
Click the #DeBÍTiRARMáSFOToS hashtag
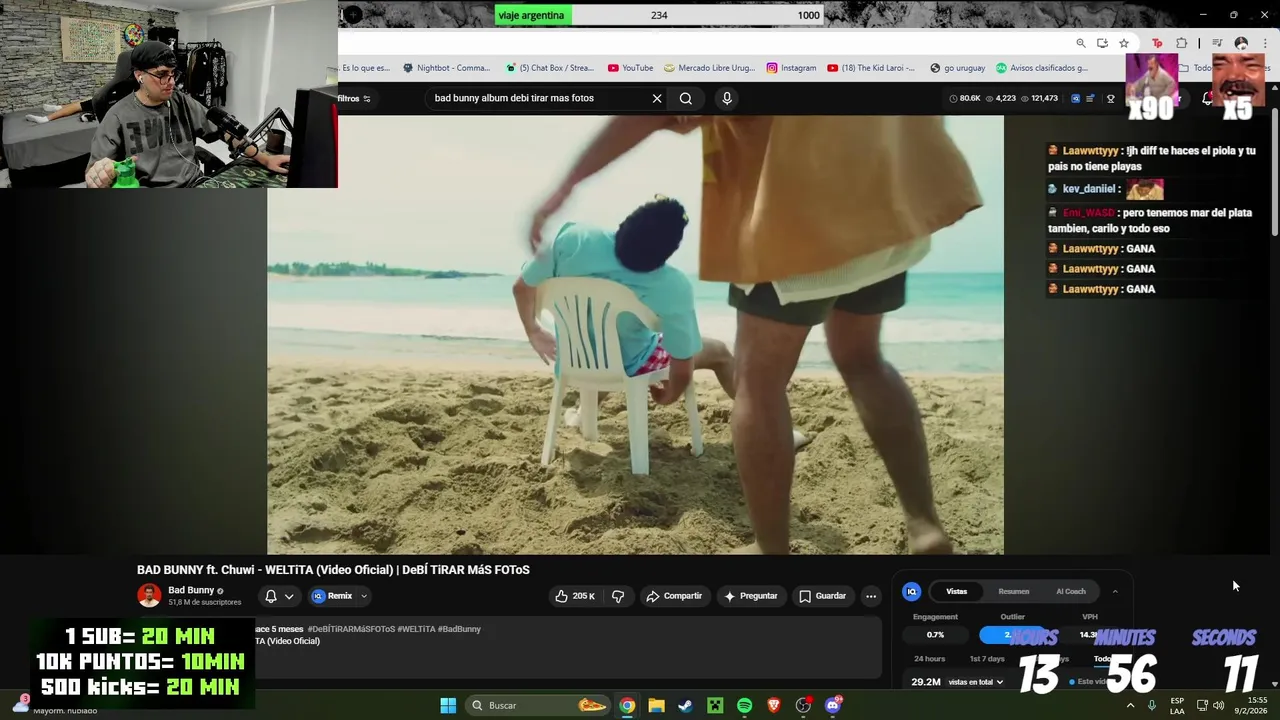351,629
